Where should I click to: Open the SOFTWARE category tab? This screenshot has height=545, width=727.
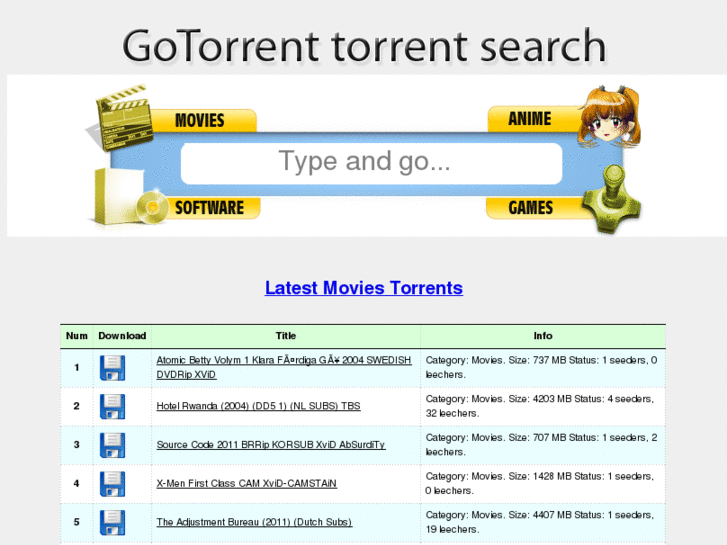(x=211, y=208)
